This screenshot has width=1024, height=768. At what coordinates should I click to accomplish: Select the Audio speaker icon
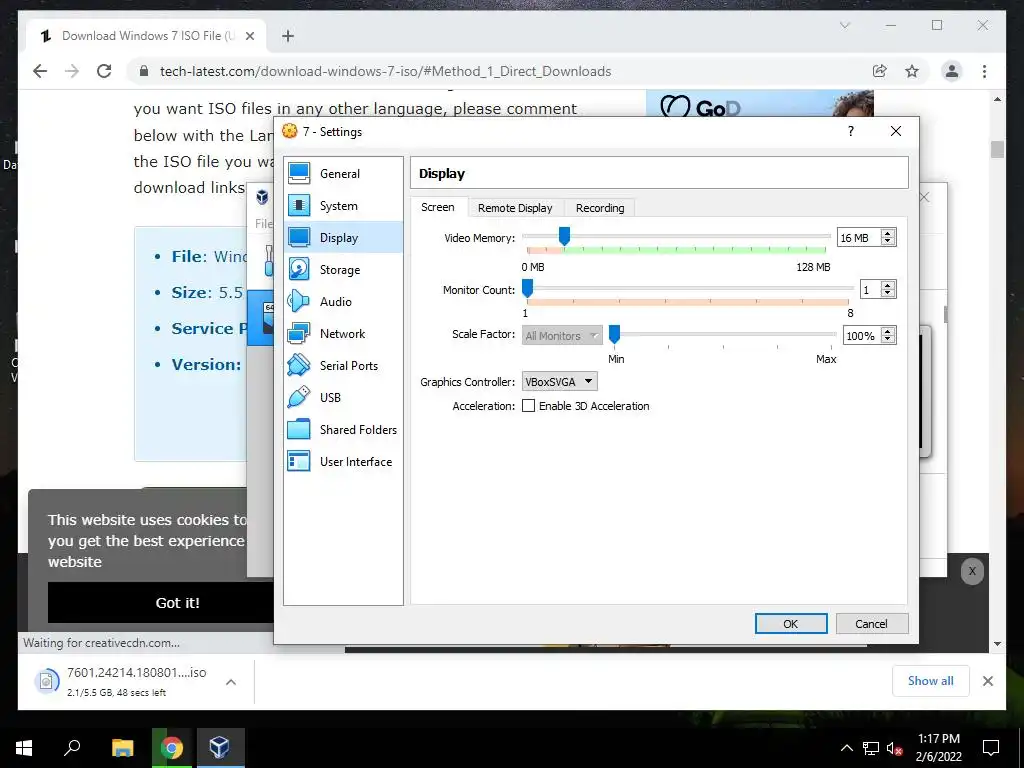tap(299, 301)
